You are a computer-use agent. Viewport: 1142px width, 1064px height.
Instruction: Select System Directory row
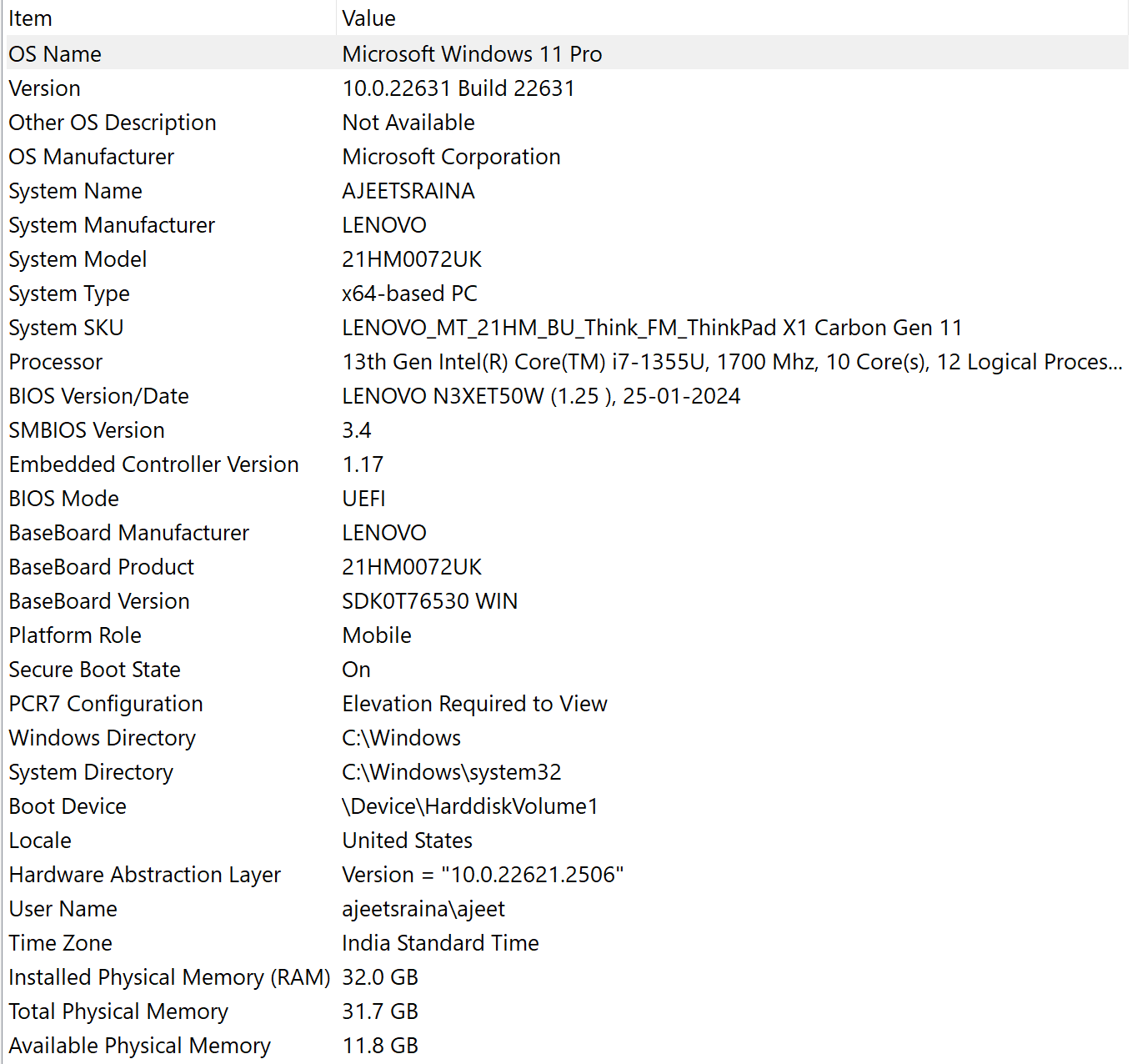tap(568, 772)
